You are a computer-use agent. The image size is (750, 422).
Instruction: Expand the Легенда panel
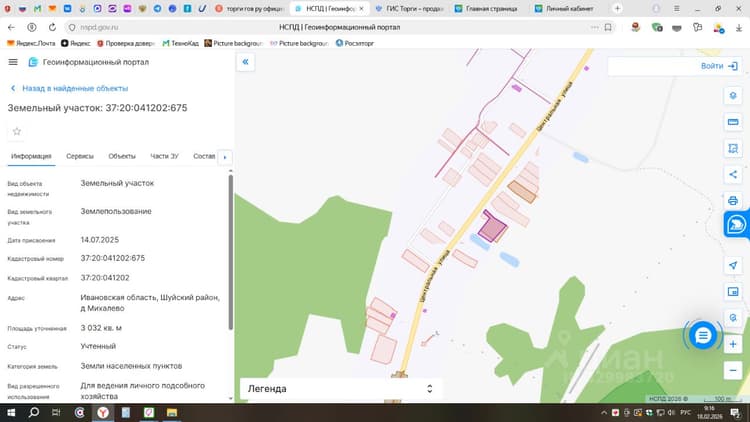point(341,389)
